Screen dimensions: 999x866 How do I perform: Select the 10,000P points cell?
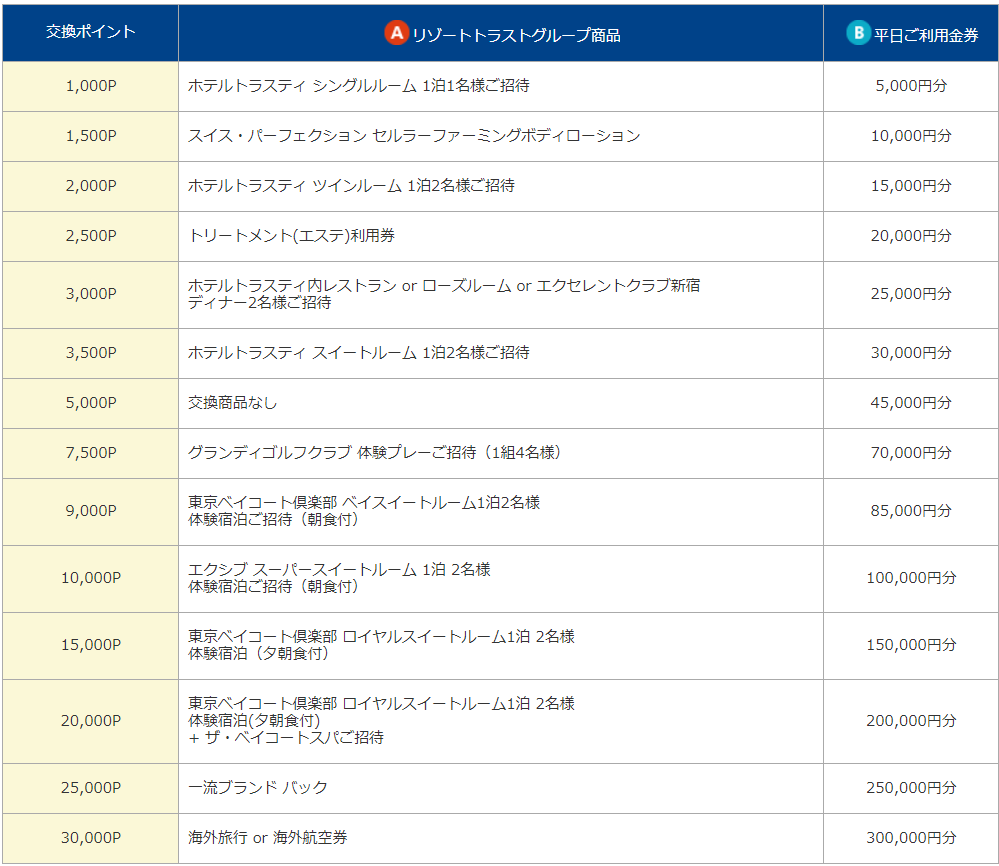coord(90,578)
